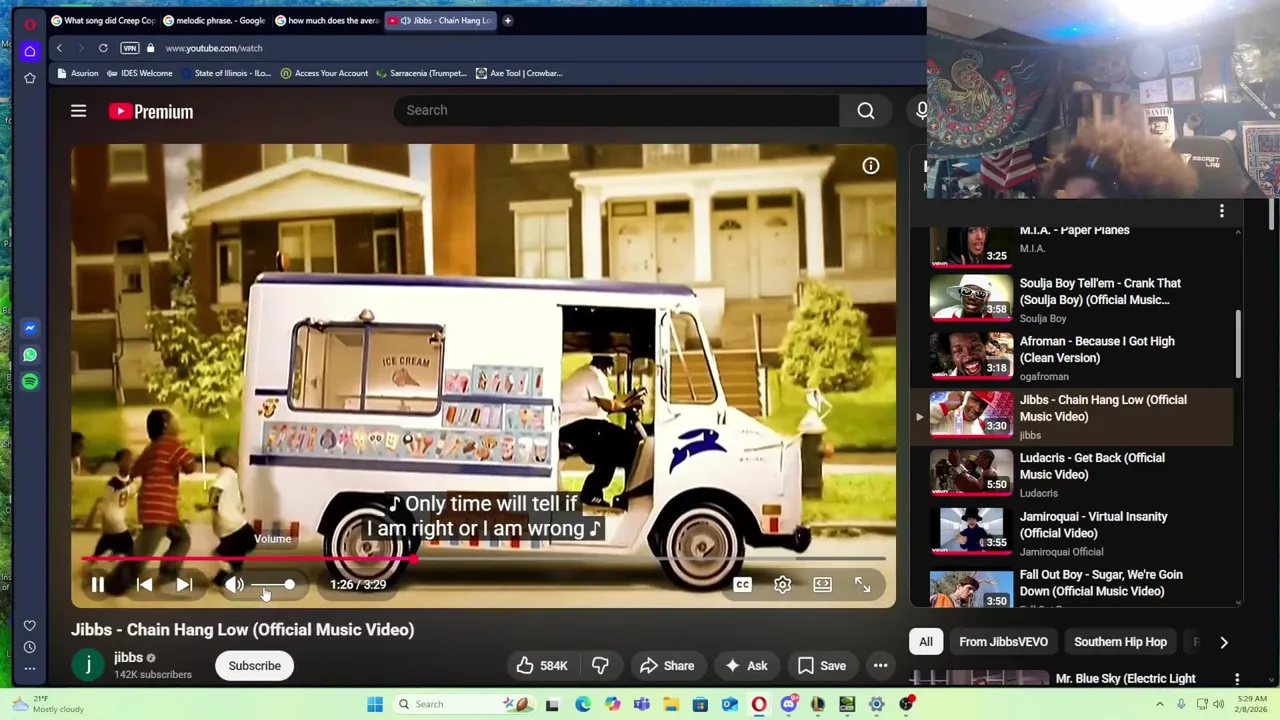Viewport: 1280px width, 720px height.
Task: Reload the YouTube page
Action: tap(103, 48)
